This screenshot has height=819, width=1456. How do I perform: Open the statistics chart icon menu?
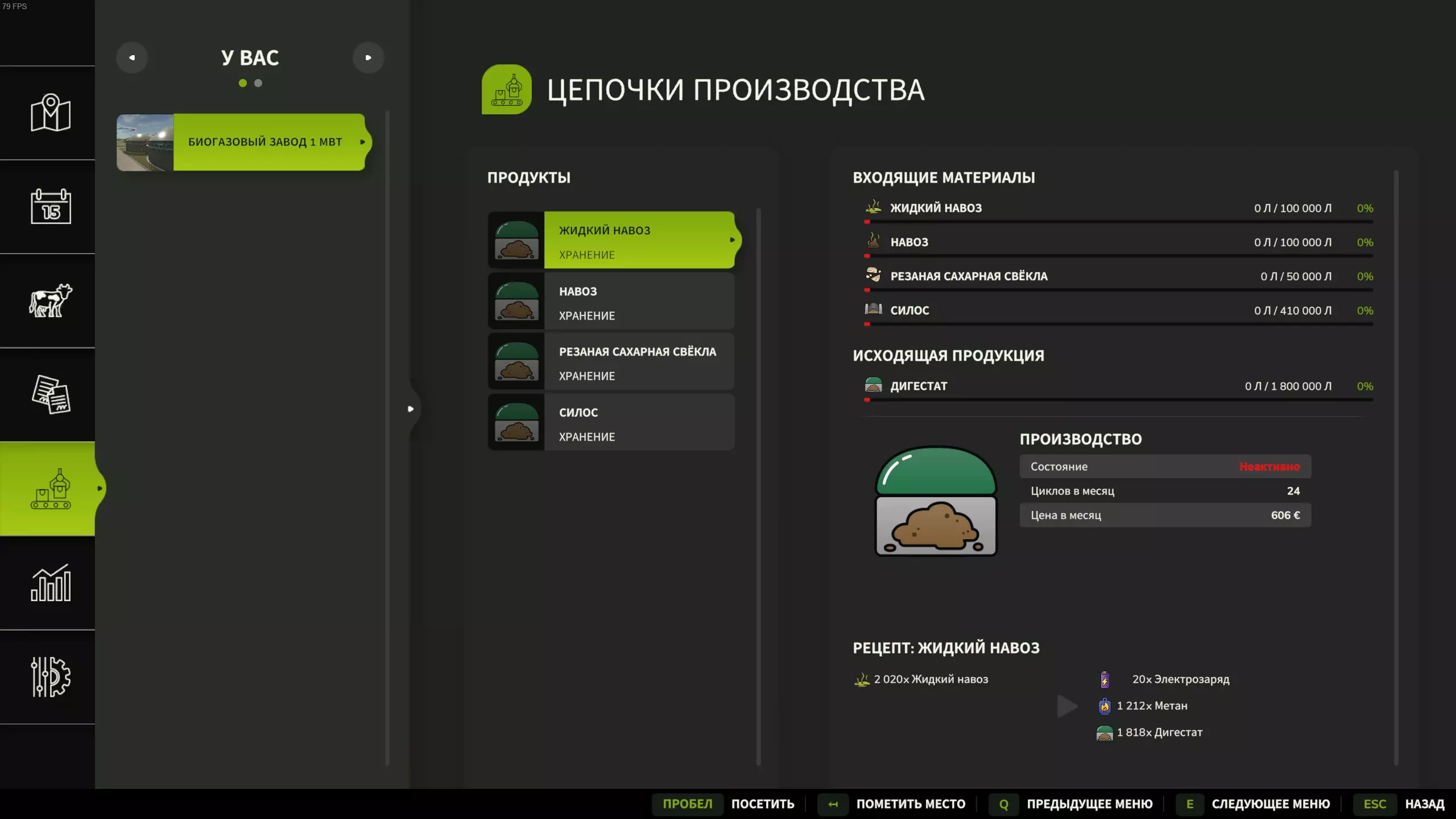pos(50,583)
